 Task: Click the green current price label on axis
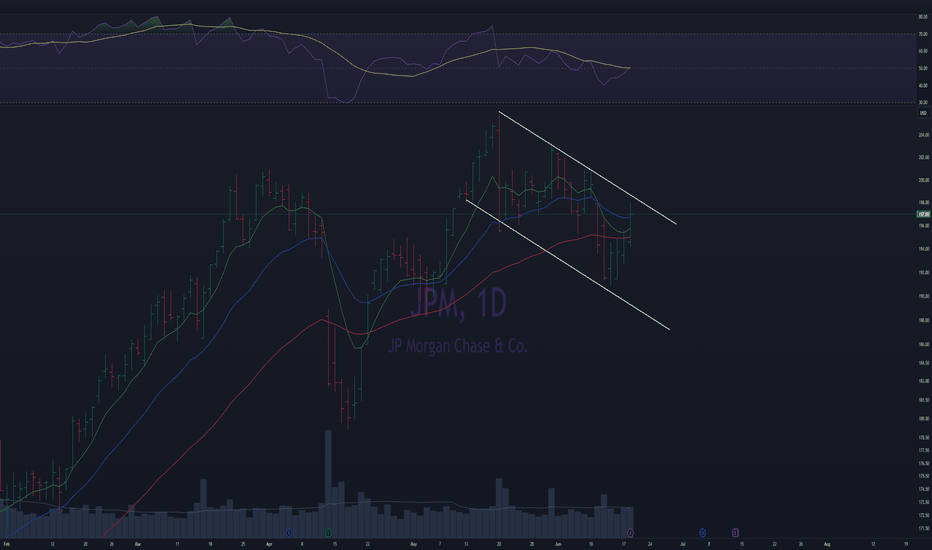(923, 214)
